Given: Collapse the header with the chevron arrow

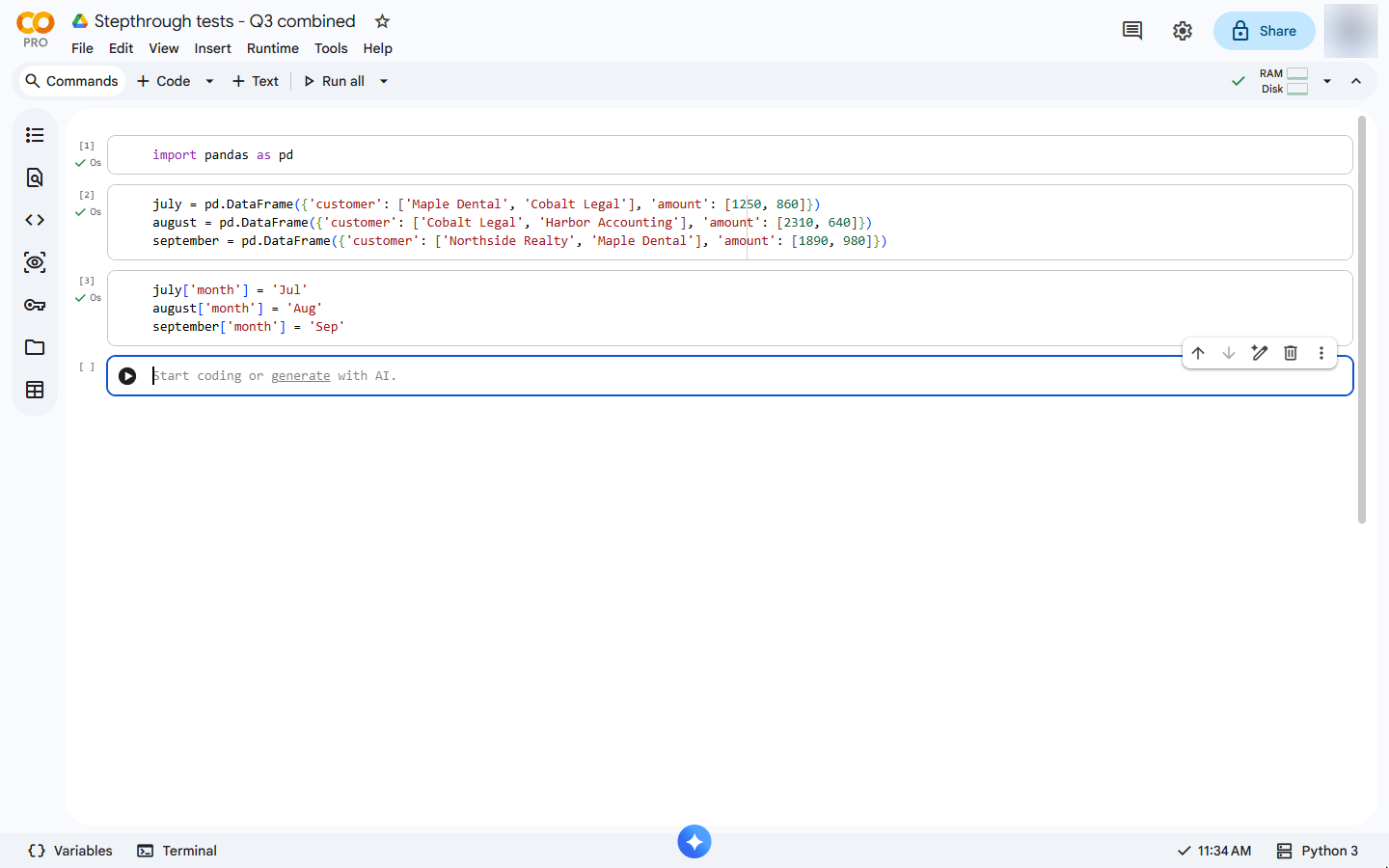Looking at the screenshot, I should pyautogui.click(x=1356, y=81).
